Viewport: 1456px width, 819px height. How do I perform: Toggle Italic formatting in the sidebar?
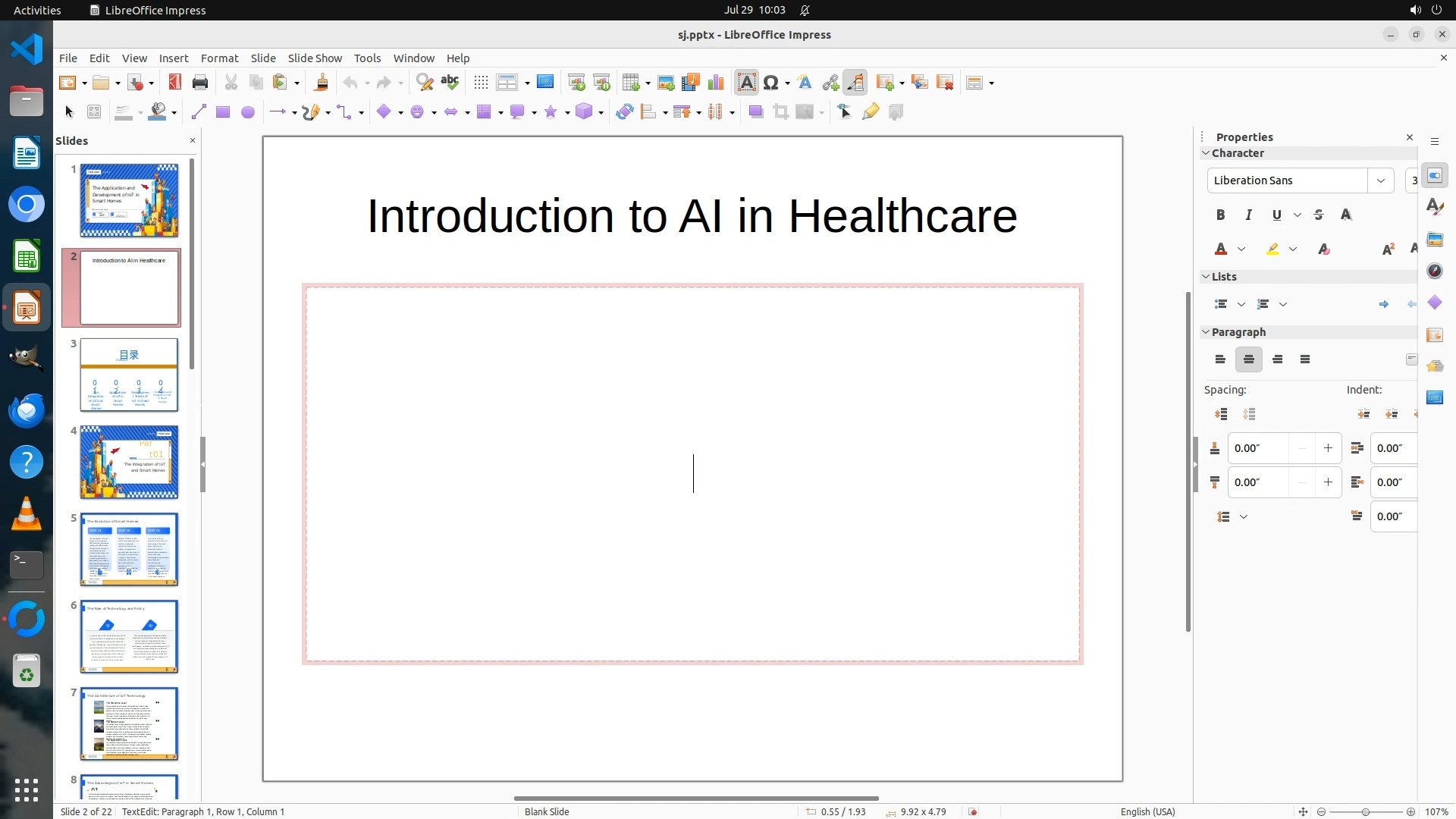coord(1248,215)
